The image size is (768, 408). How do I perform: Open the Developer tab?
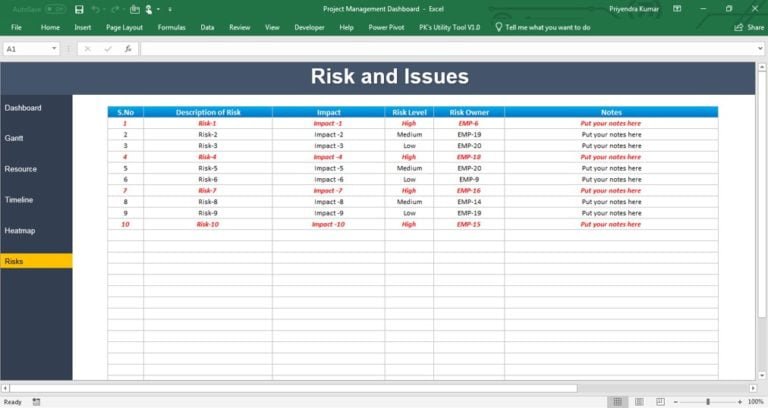309,27
